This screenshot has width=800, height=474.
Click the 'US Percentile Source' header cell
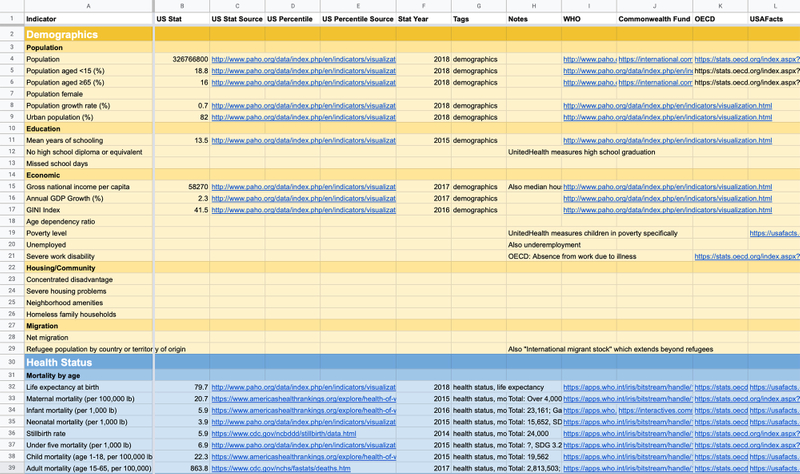pos(358,19)
